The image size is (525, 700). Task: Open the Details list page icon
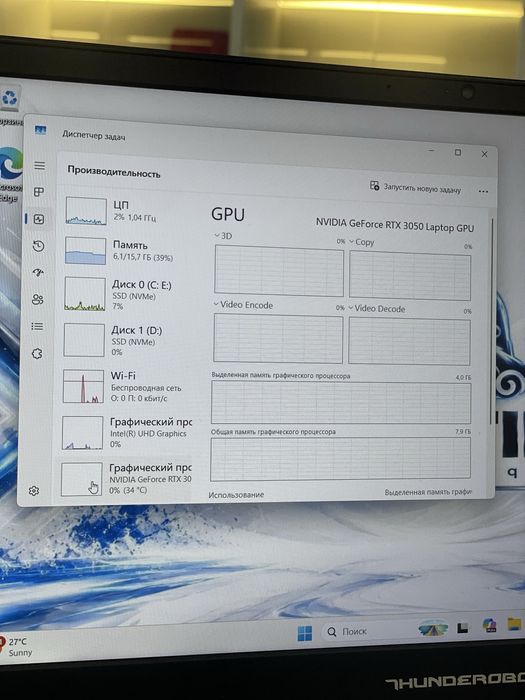(x=38, y=327)
